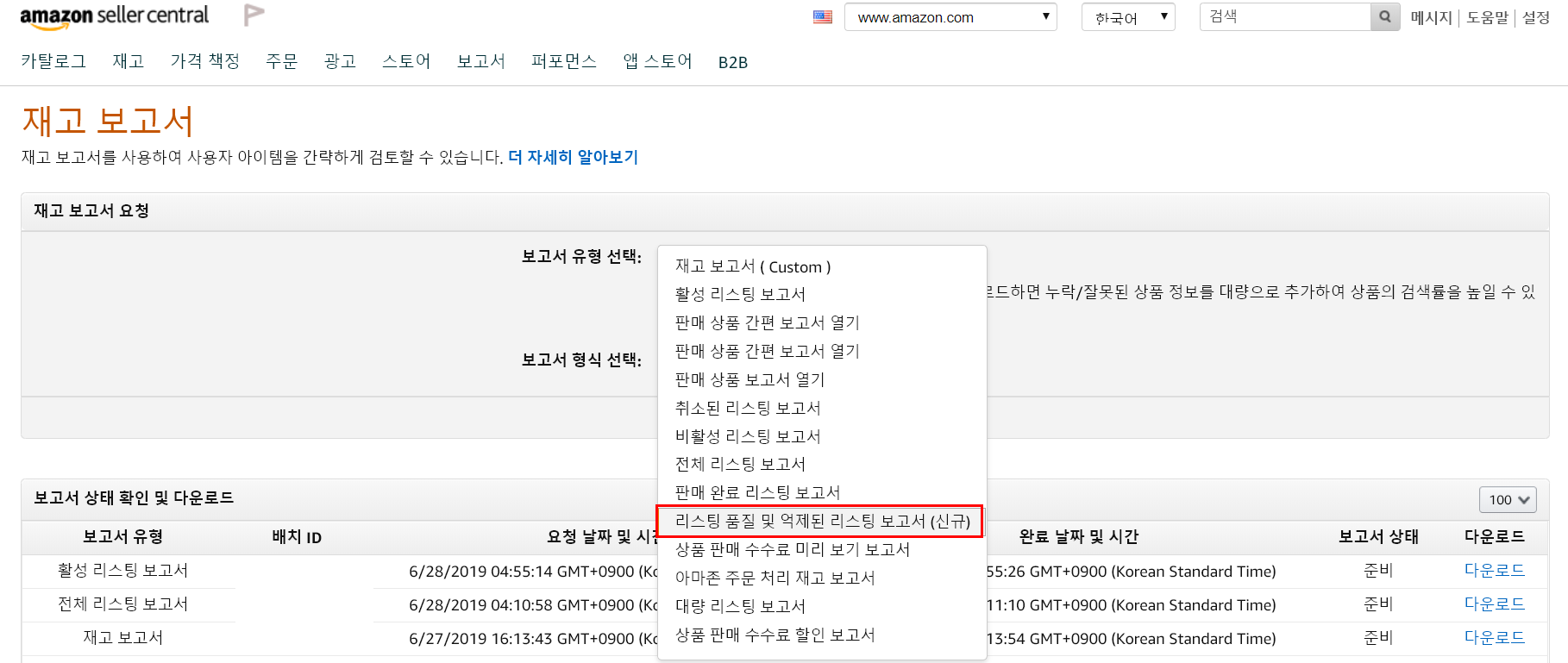
Task: Open the 재고 menu
Action: coord(129,61)
